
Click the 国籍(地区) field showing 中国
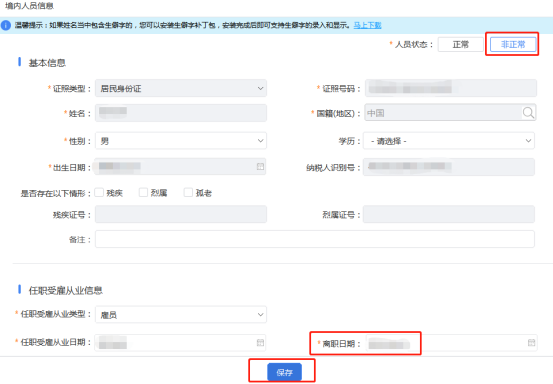click(450, 113)
